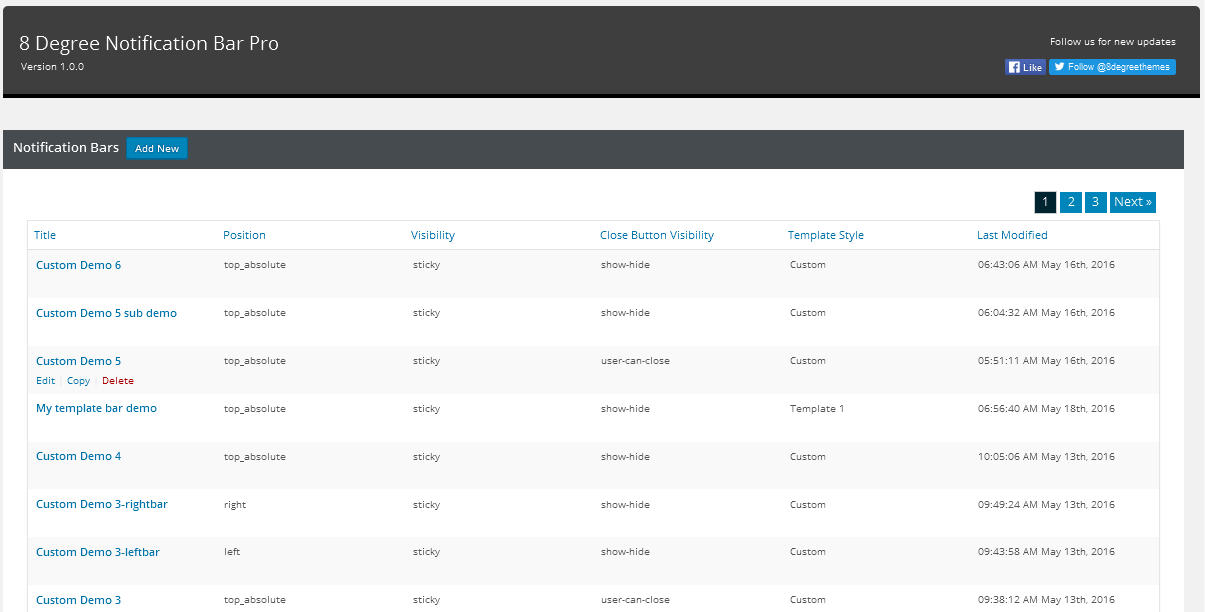Select the 'left' position cell
The height and width of the screenshot is (612, 1205).
point(232,552)
